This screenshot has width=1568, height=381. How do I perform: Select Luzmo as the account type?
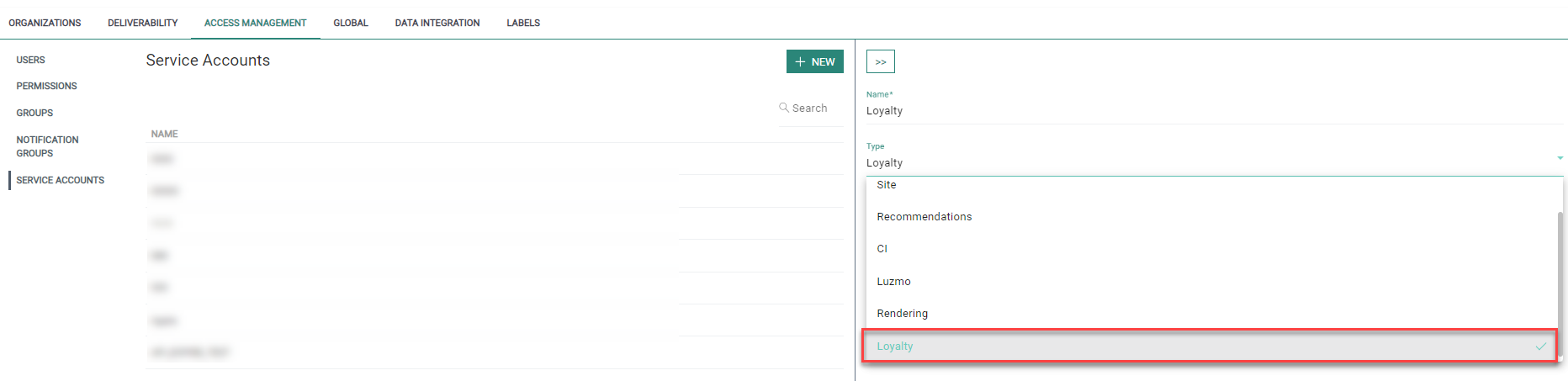(x=893, y=282)
